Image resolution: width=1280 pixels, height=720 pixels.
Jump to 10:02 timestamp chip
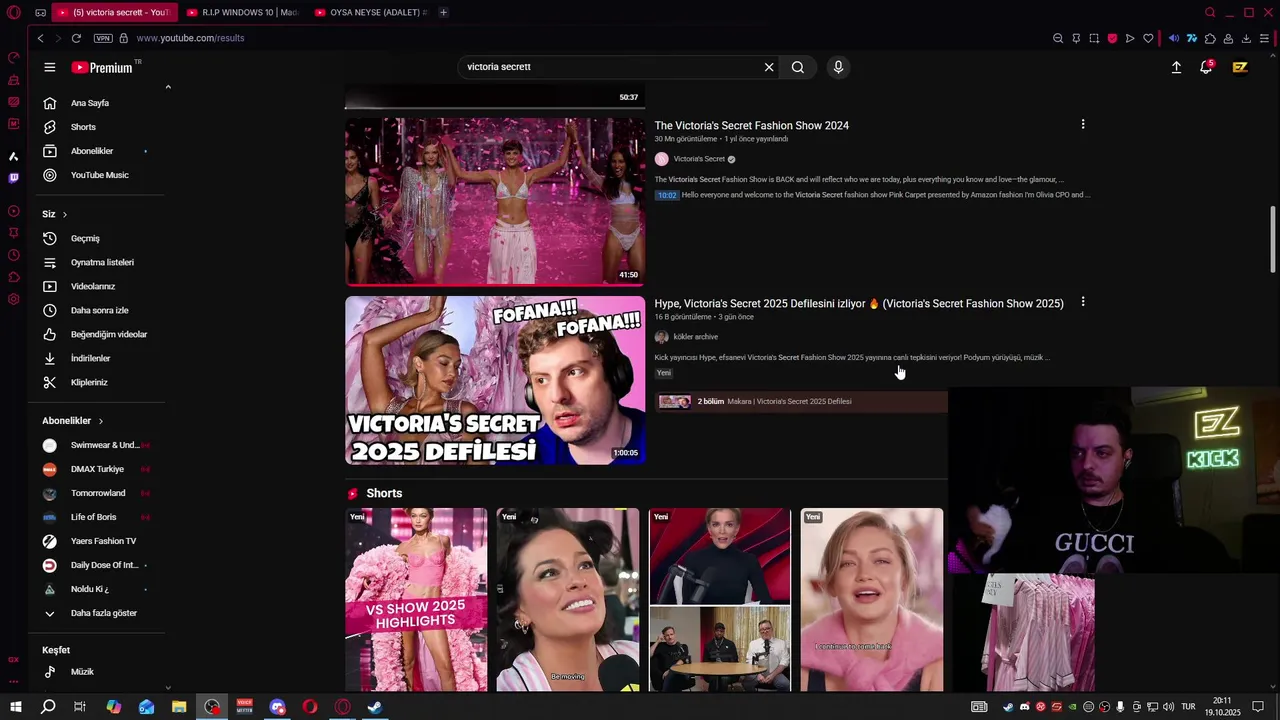pyautogui.click(x=667, y=195)
